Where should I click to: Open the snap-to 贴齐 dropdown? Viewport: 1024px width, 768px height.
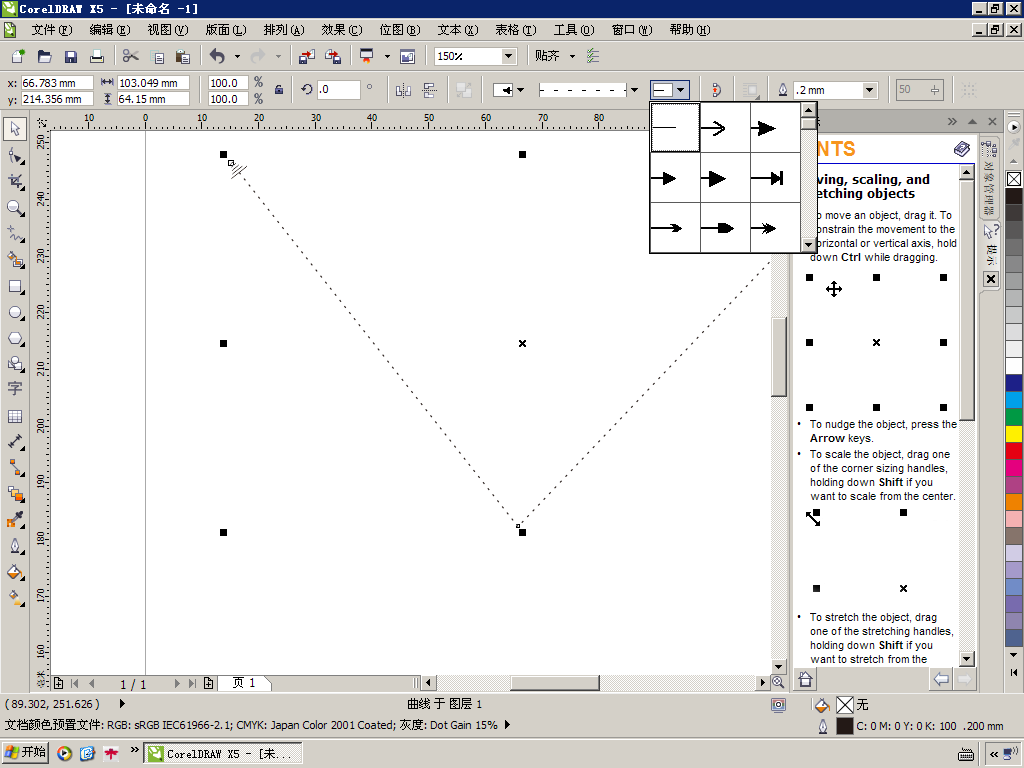pyautogui.click(x=573, y=56)
